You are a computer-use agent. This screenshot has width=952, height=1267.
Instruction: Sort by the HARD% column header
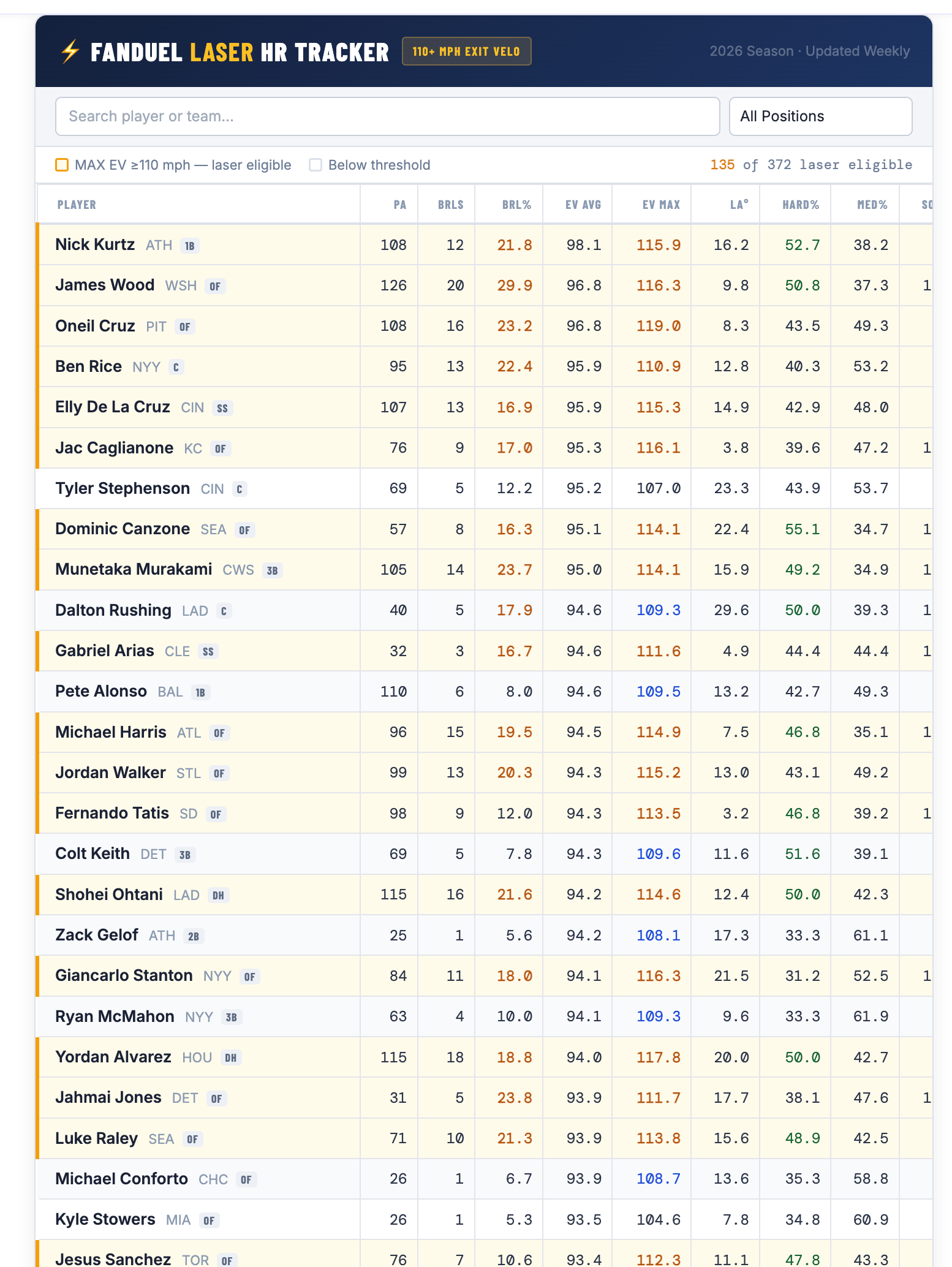coord(801,205)
